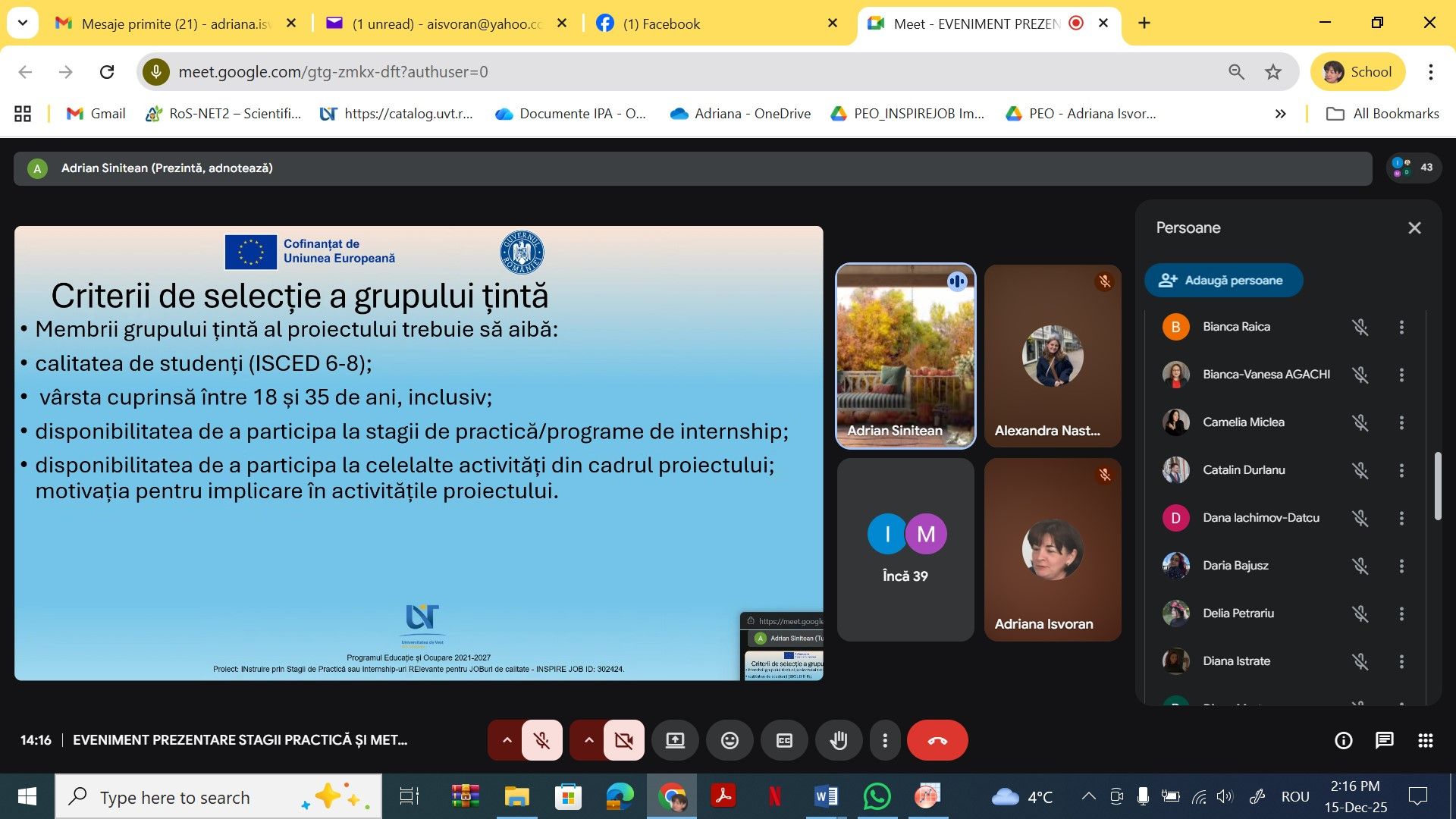Click the present screen icon
This screenshot has height=819, width=1456.
675,740
